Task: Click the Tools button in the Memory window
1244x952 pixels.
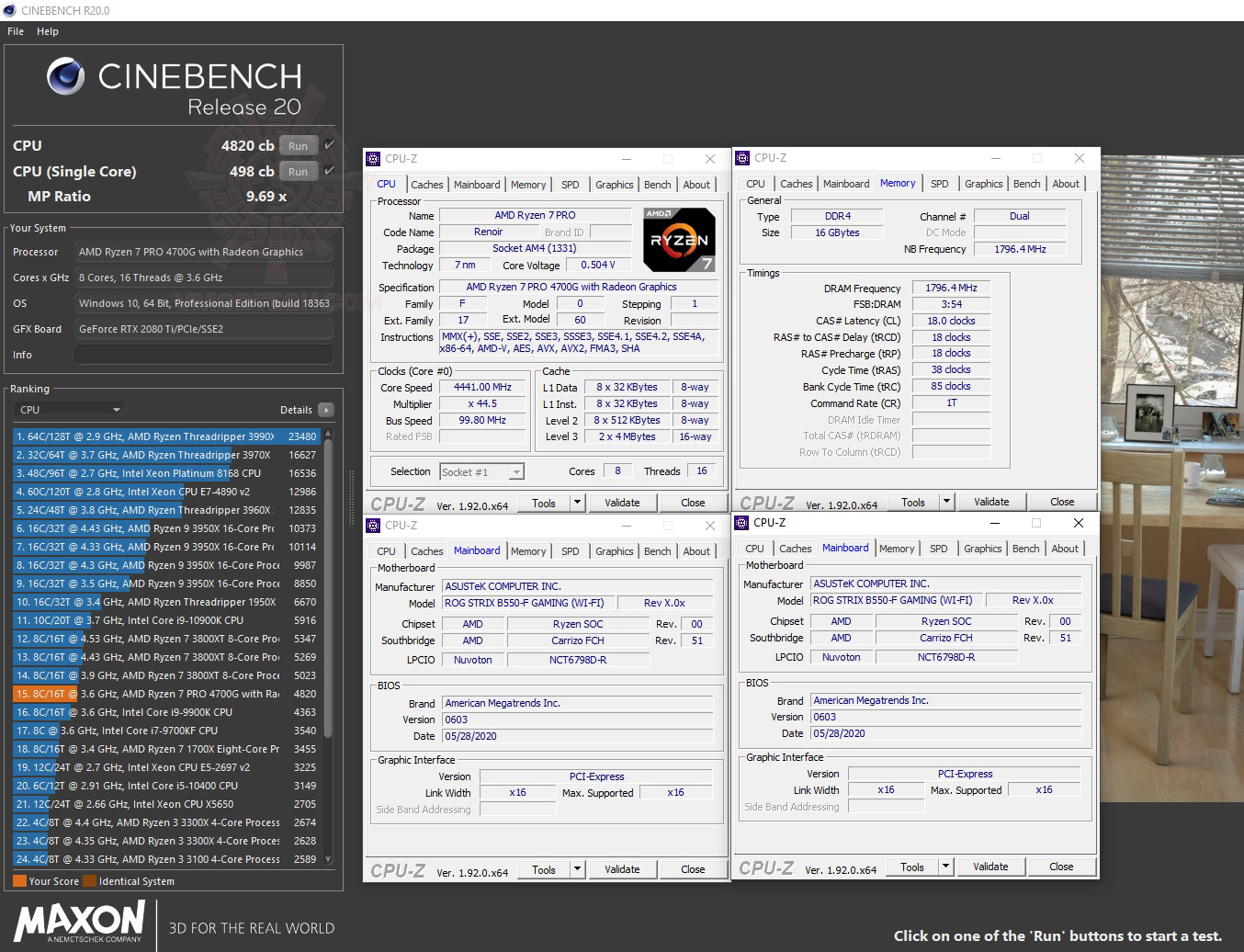Action: pos(913,502)
